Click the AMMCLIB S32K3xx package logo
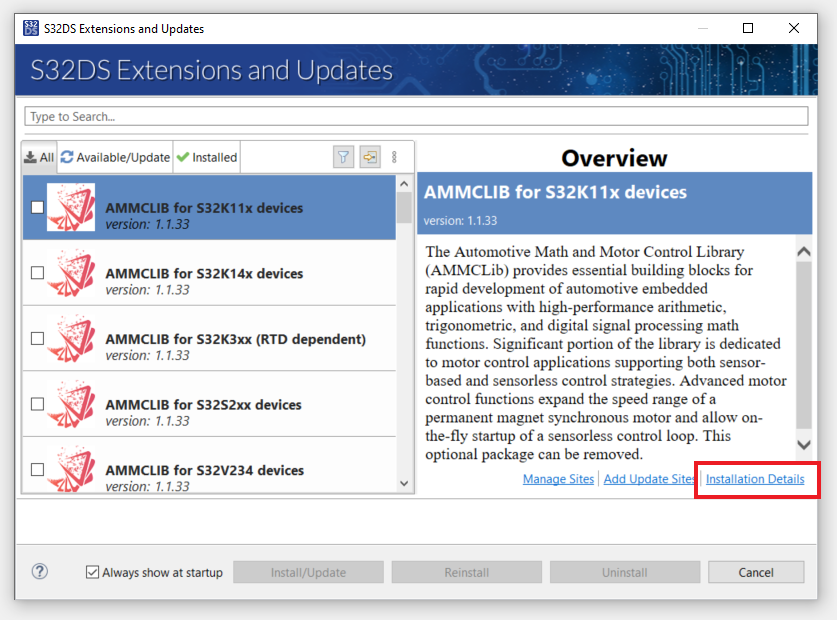 coord(71,339)
